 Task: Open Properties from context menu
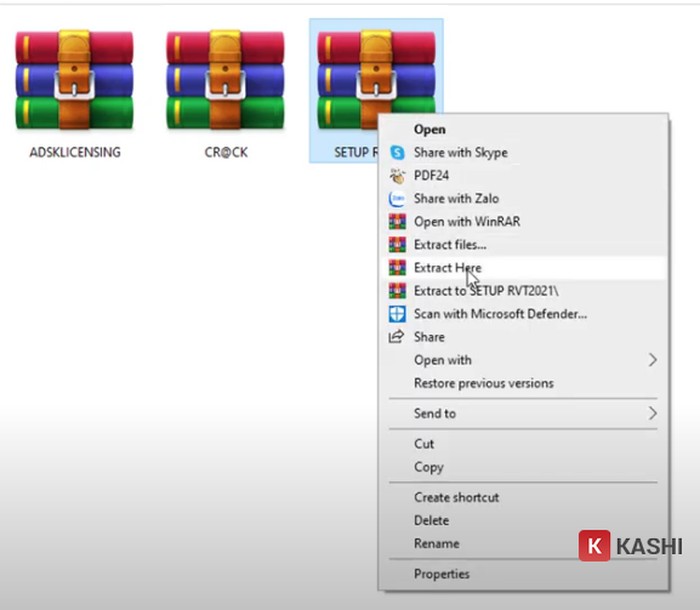tap(441, 574)
